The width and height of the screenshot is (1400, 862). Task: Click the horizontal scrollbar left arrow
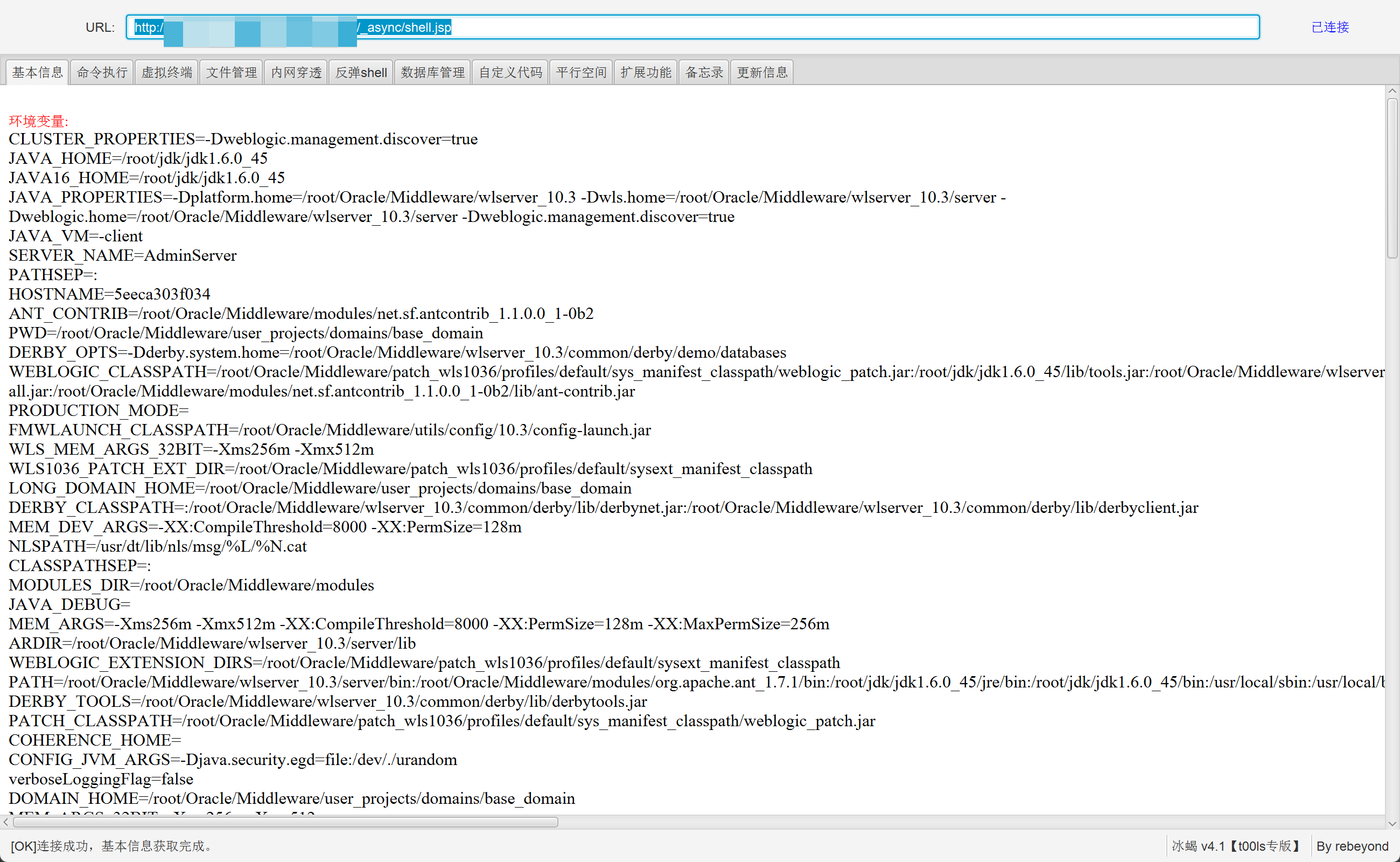[x=6, y=822]
